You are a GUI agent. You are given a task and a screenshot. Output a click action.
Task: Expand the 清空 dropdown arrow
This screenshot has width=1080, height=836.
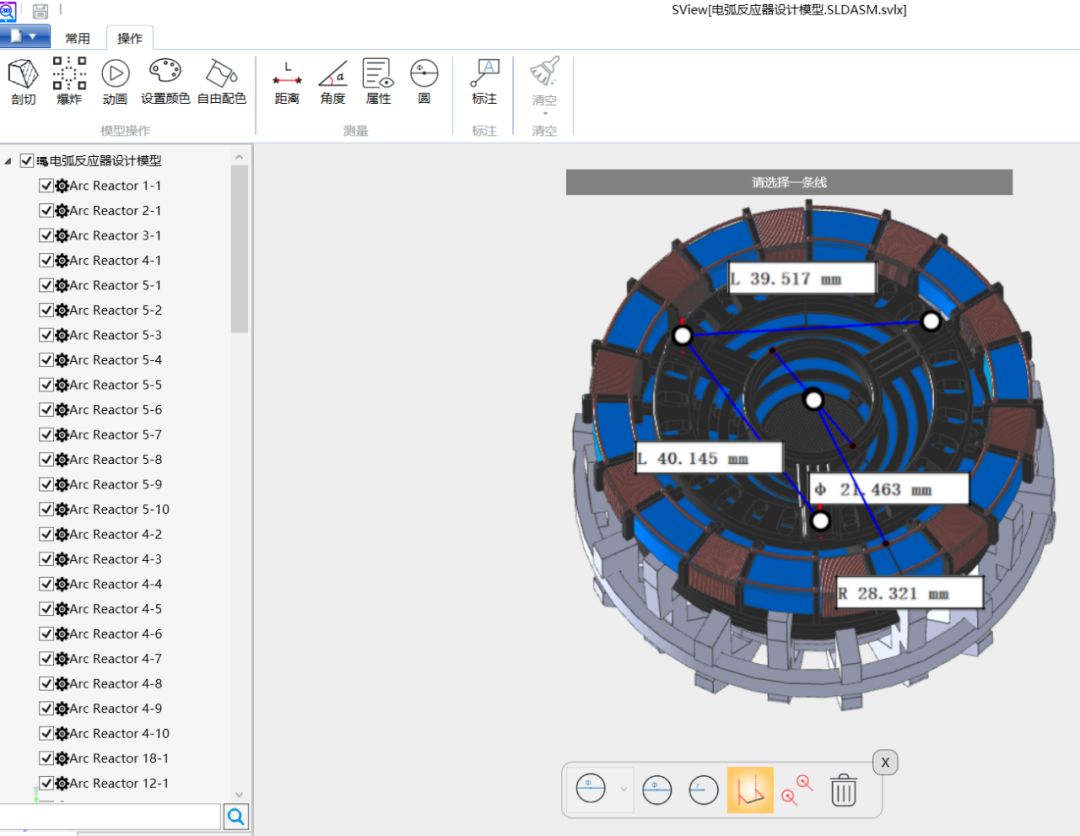click(545, 114)
